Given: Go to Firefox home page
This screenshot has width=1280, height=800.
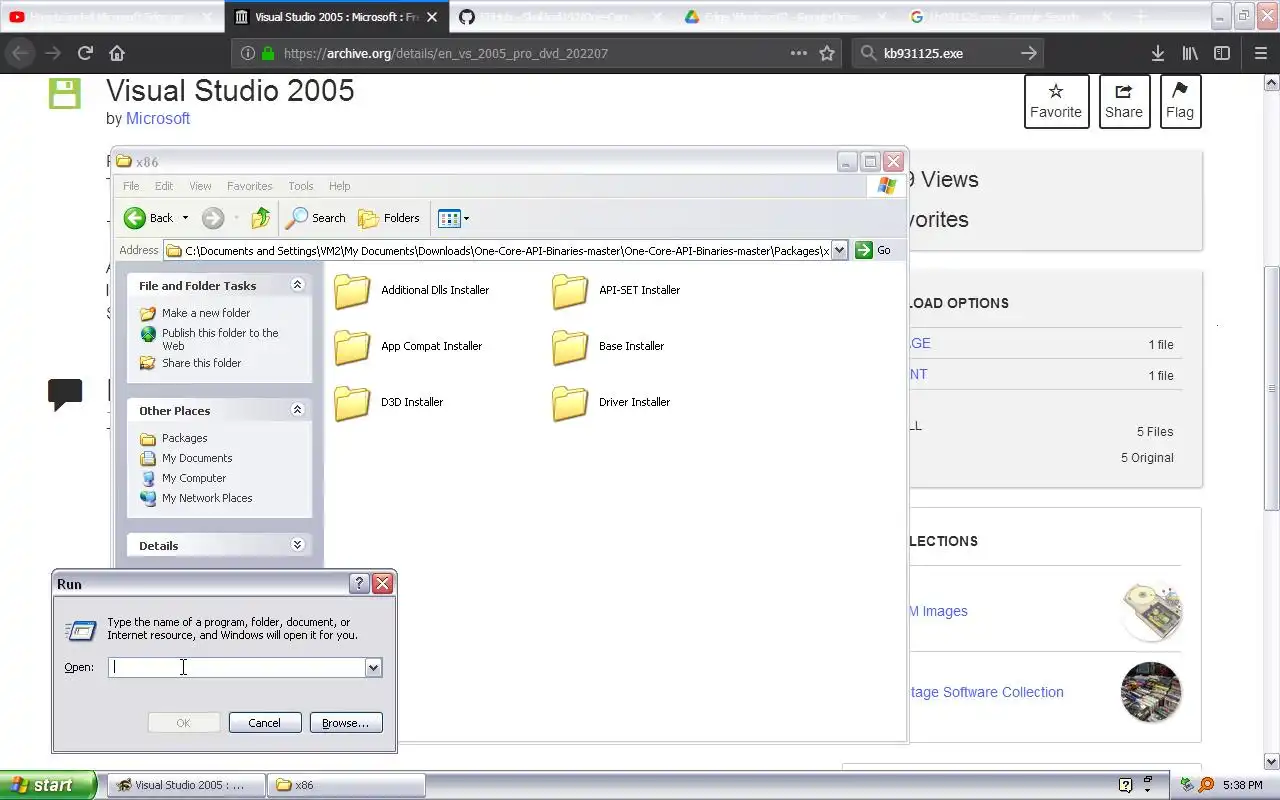Looking at the screenshot, I should point(117,53).
